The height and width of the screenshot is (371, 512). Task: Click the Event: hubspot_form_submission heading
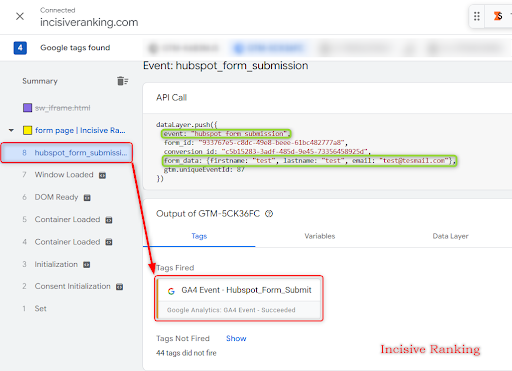coord(225,66)
